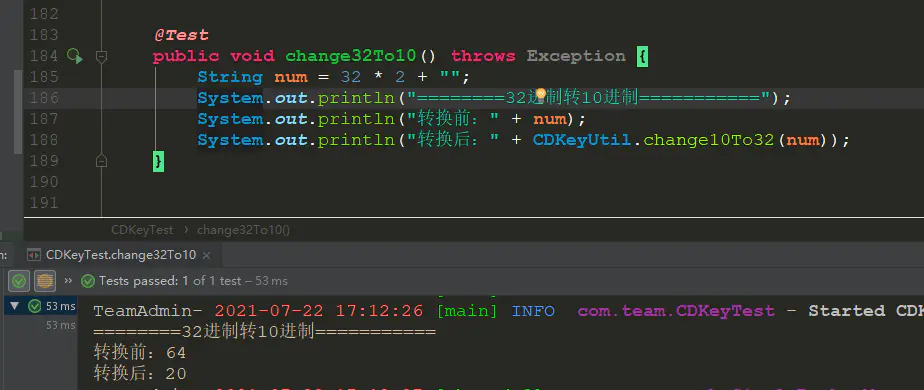Expand the more toolbar actions chevron

68,280
